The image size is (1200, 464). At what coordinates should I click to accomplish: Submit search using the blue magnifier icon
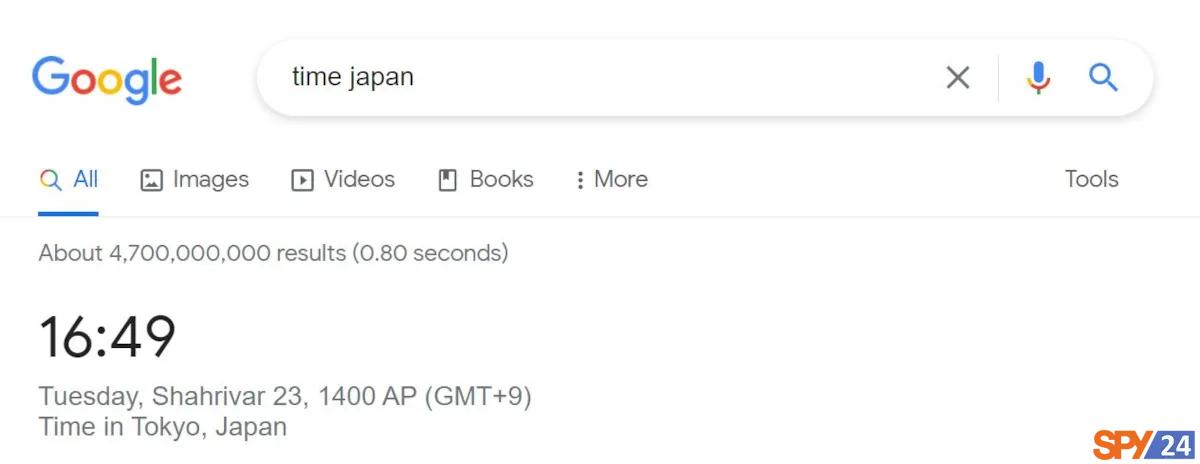(x=1103, y=78)
